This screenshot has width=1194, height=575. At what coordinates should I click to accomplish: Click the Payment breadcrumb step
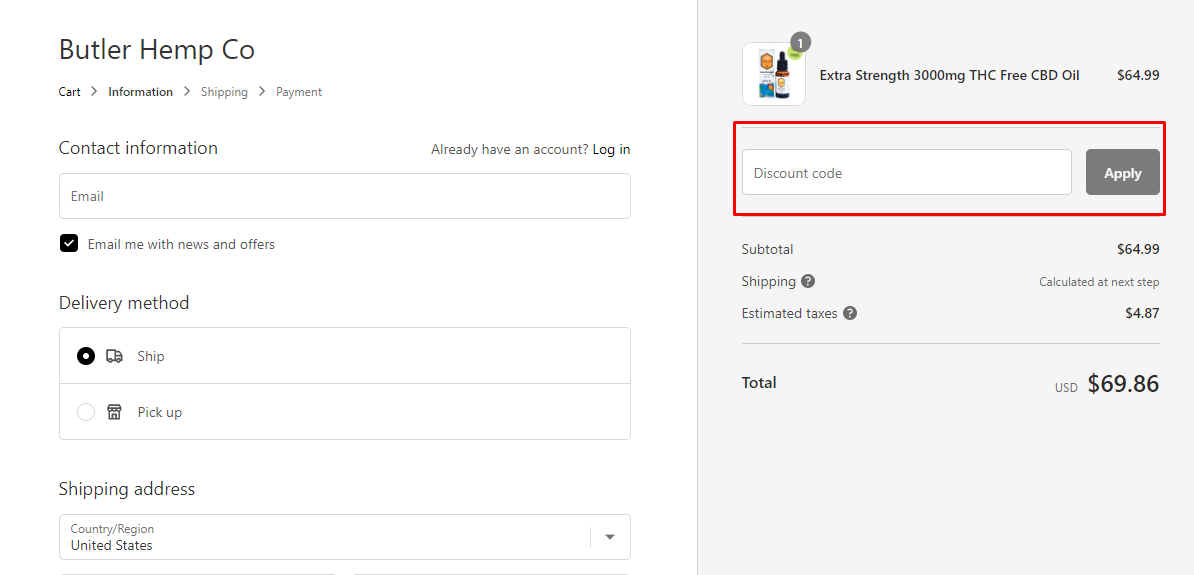click(x=298, y=91)
